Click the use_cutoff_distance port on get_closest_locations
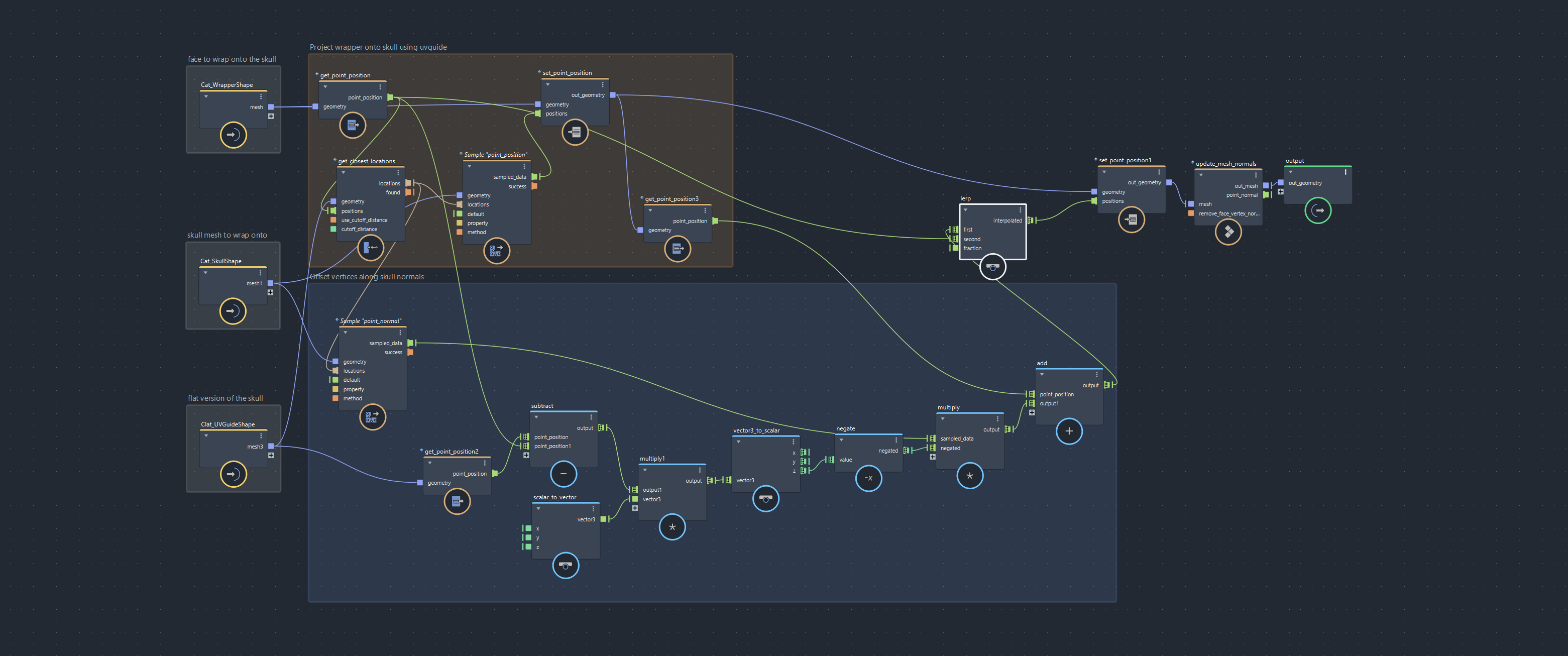 [x=333, y=221]
